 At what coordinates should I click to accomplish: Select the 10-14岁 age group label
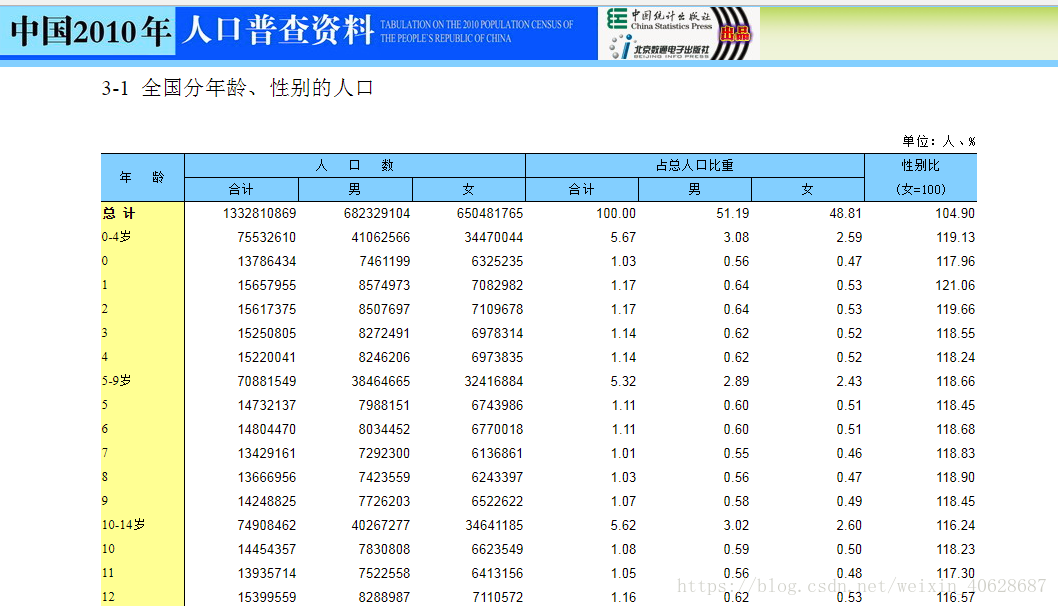123,524
